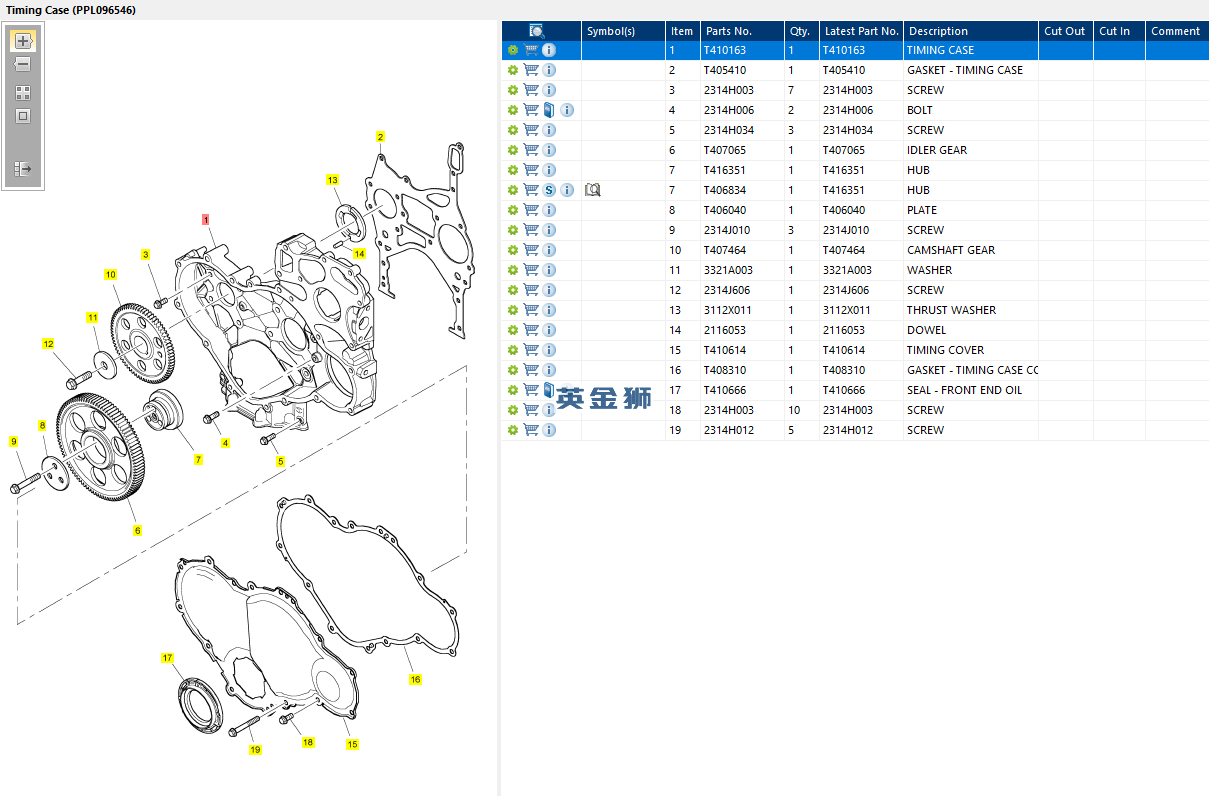Select the zoom in tool in diagram toolbar

[23, 41]
